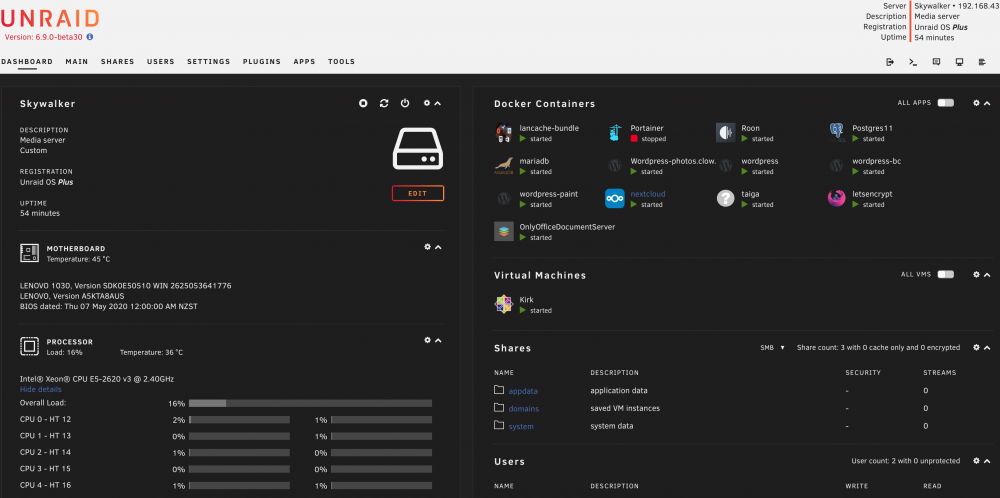Open the terminal icon in the top bar
This screenshot has width=1000, height=498.
coord(913,62)
